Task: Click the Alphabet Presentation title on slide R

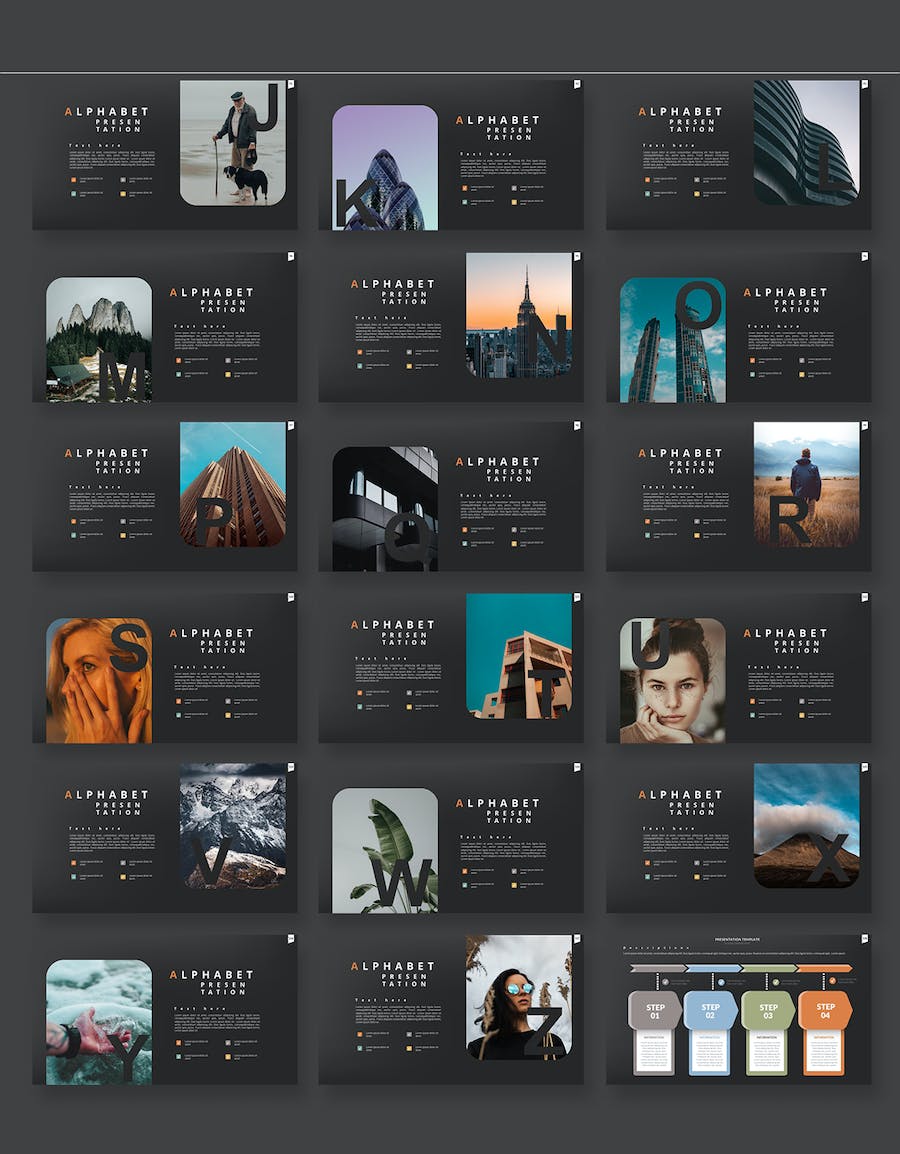Action: point(681,461)
